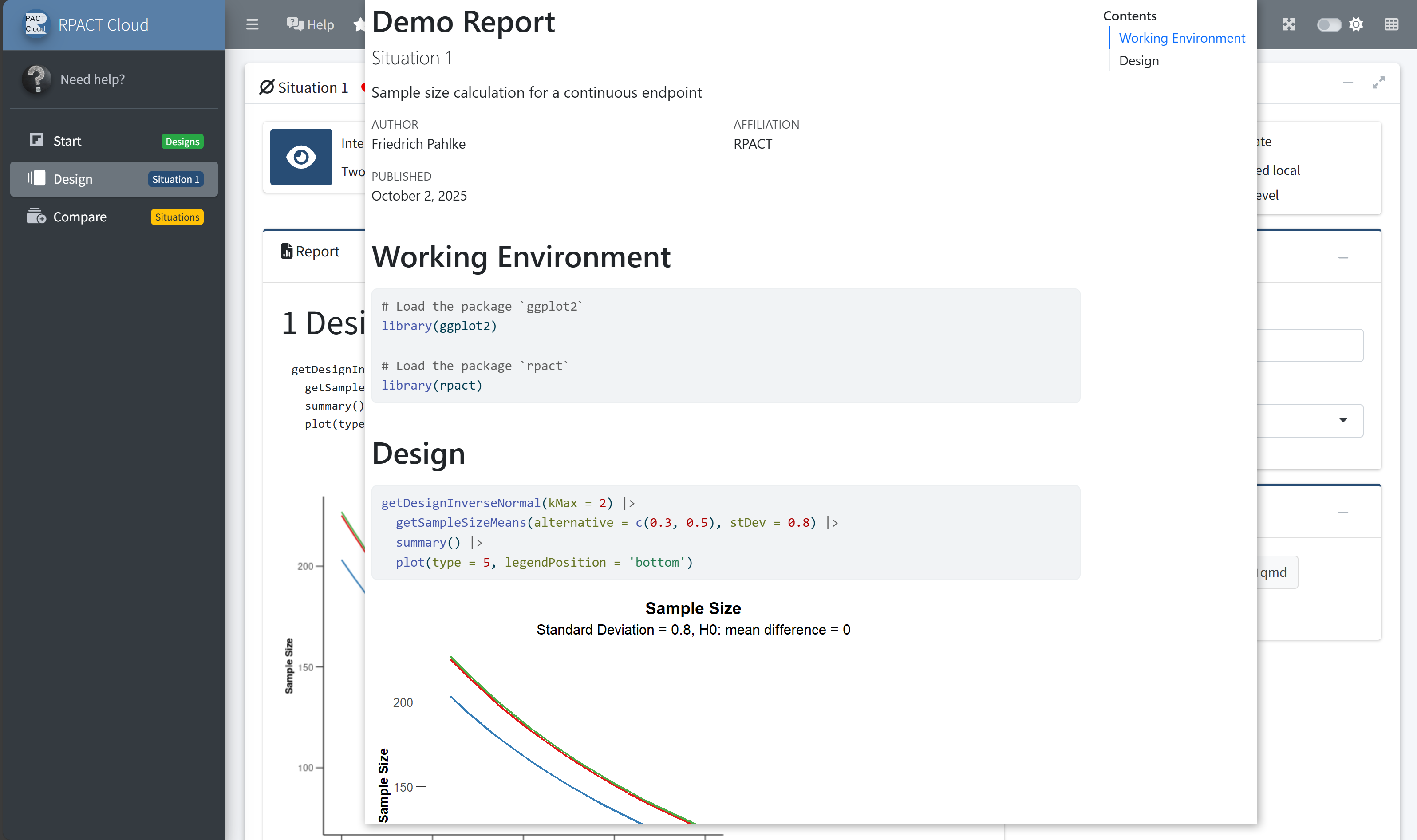Click the RPACT Cloud logo icon
This screenshot has height=840, width=1417.
coord(36,24)
